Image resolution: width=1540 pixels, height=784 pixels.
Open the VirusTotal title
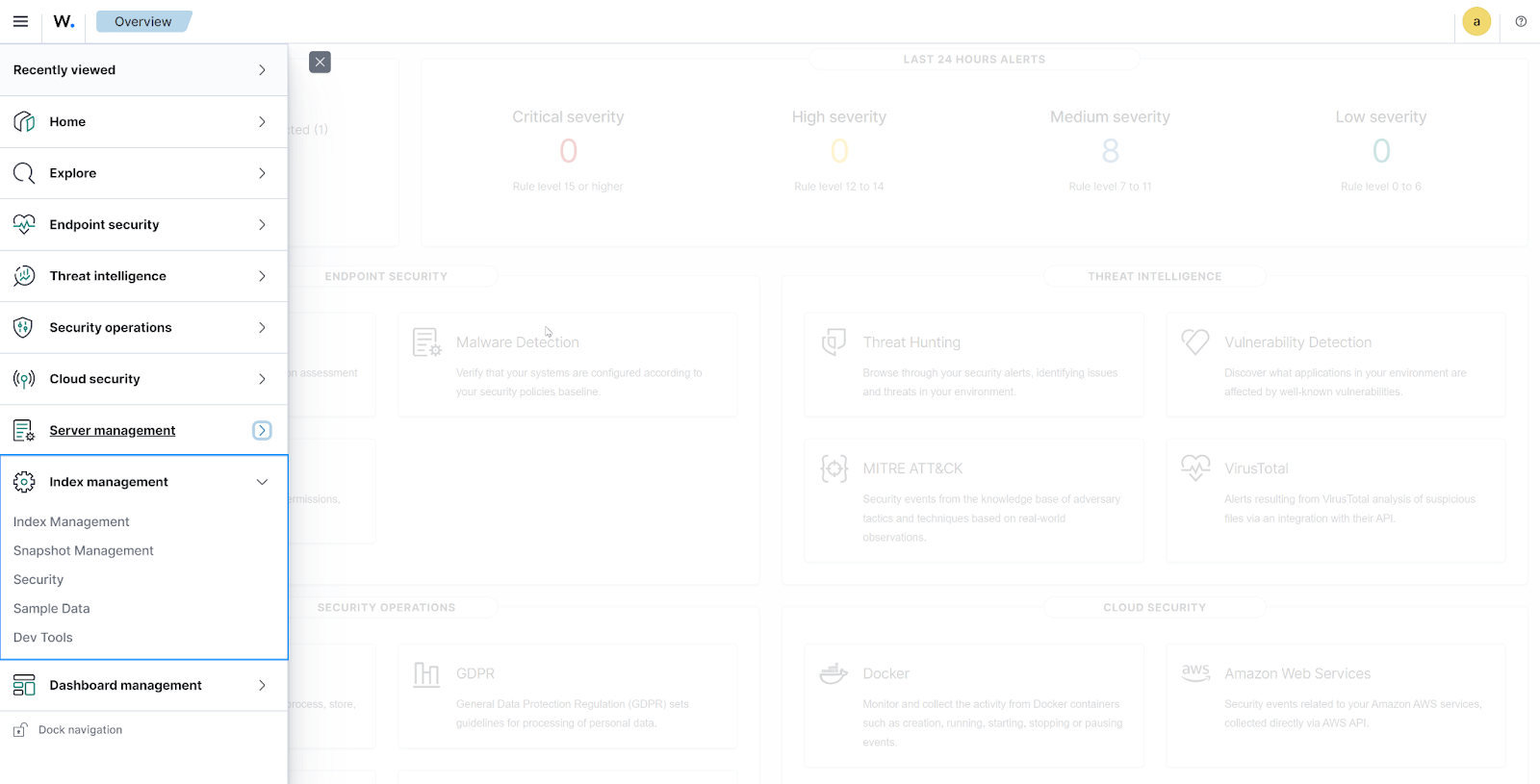[x=1256, y=468]
